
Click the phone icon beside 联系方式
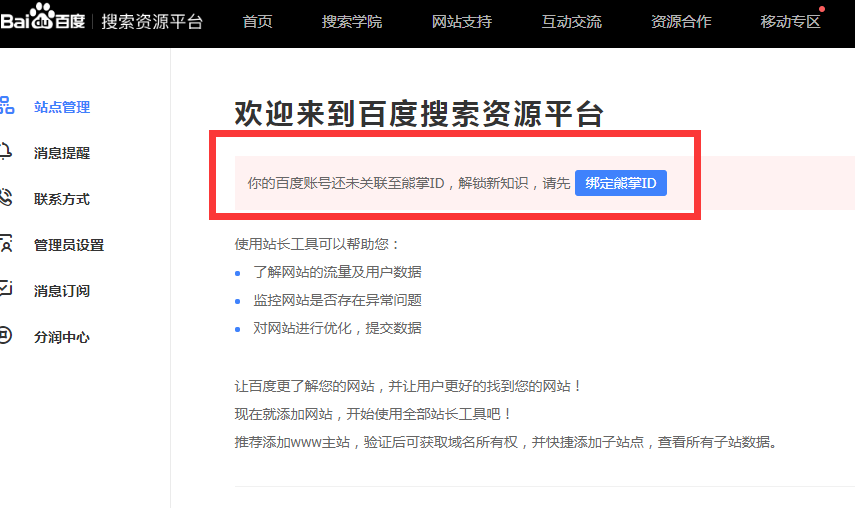5,197
